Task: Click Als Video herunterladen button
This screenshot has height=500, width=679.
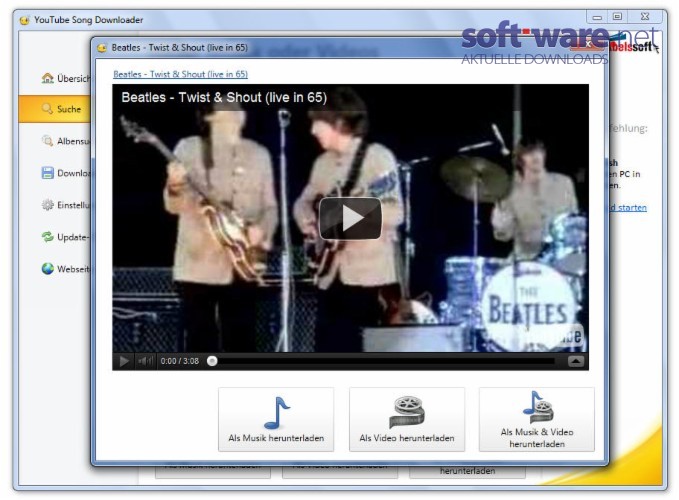Action: [407, 419]
